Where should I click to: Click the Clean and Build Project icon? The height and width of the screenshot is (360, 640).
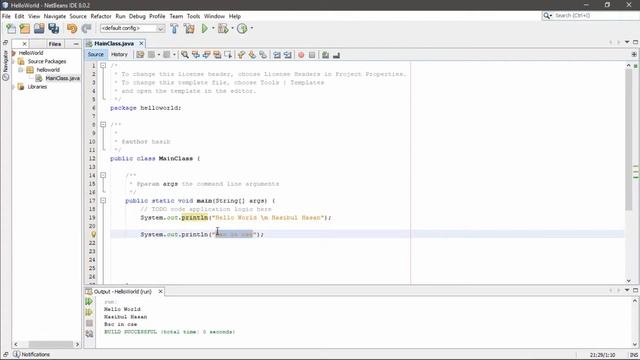point(189,28)
